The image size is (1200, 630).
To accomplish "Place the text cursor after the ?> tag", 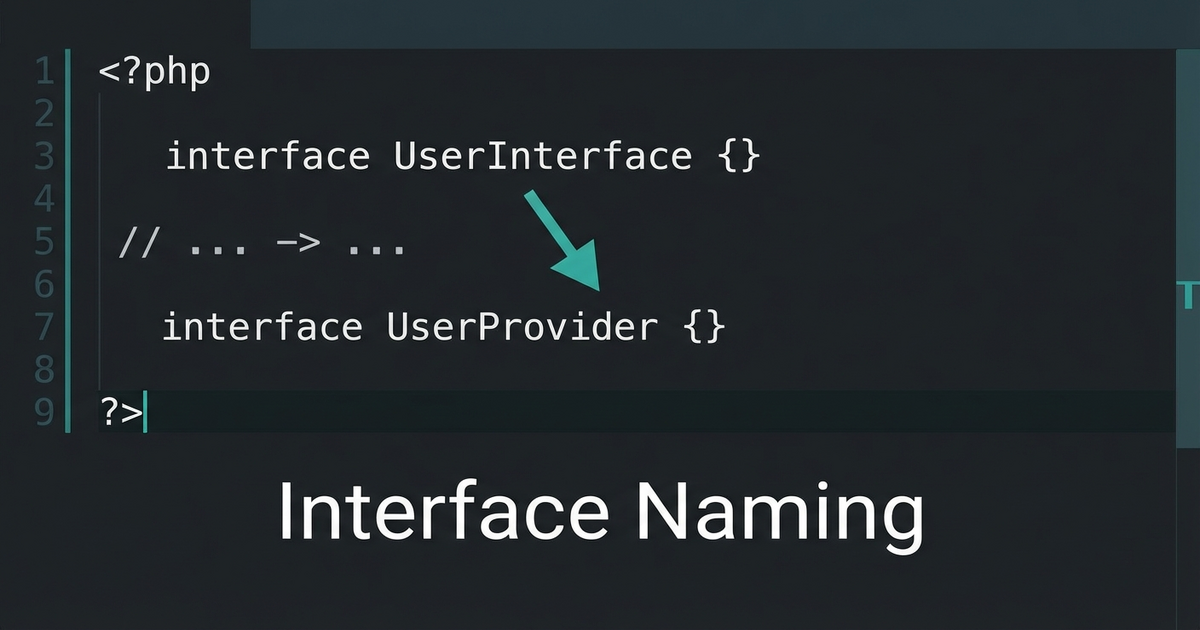I will [145, 411].
